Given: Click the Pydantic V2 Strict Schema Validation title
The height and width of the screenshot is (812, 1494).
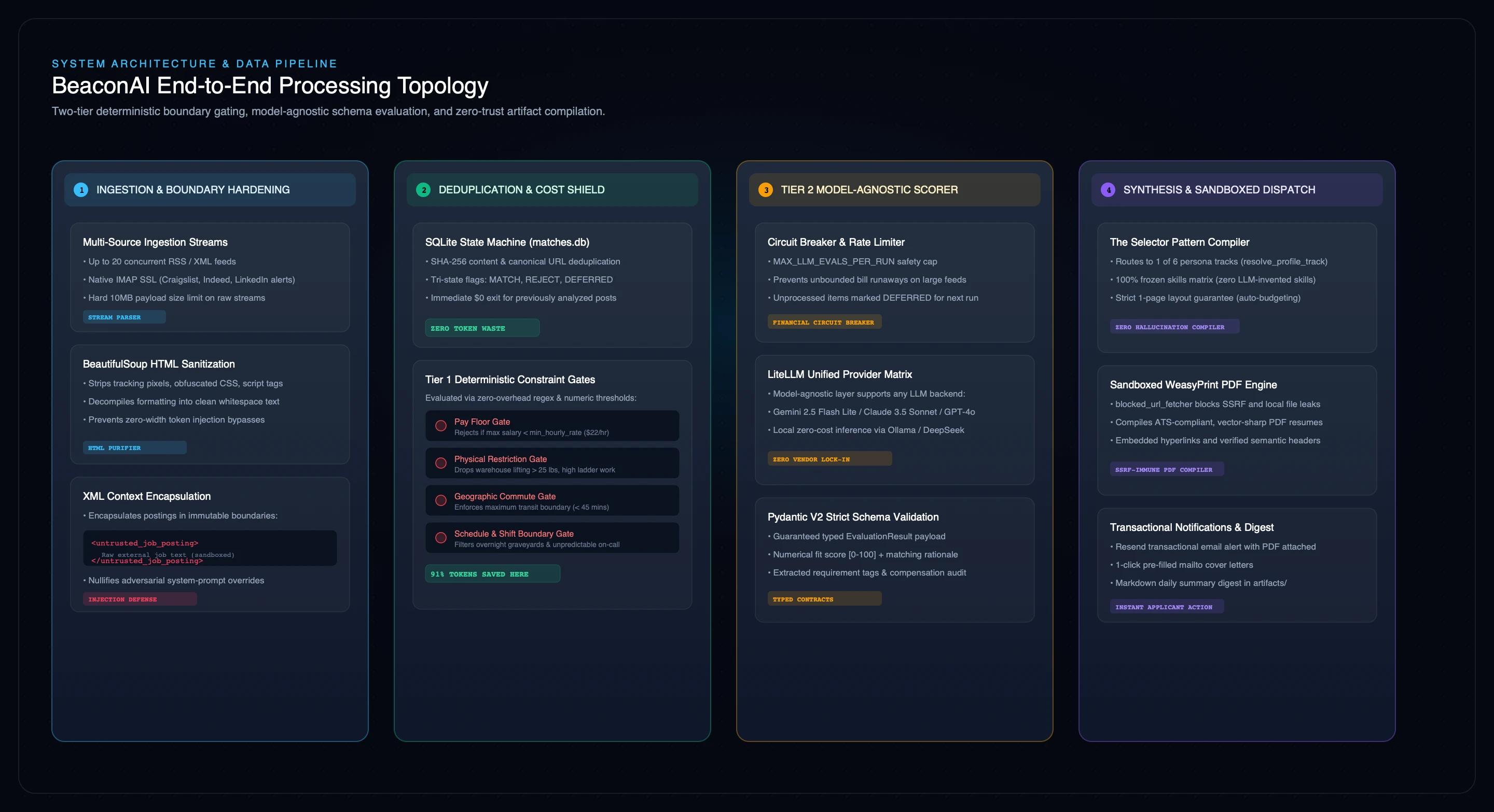Looking at the screenshot, I should pyautogui.click(x=853, y=517).
